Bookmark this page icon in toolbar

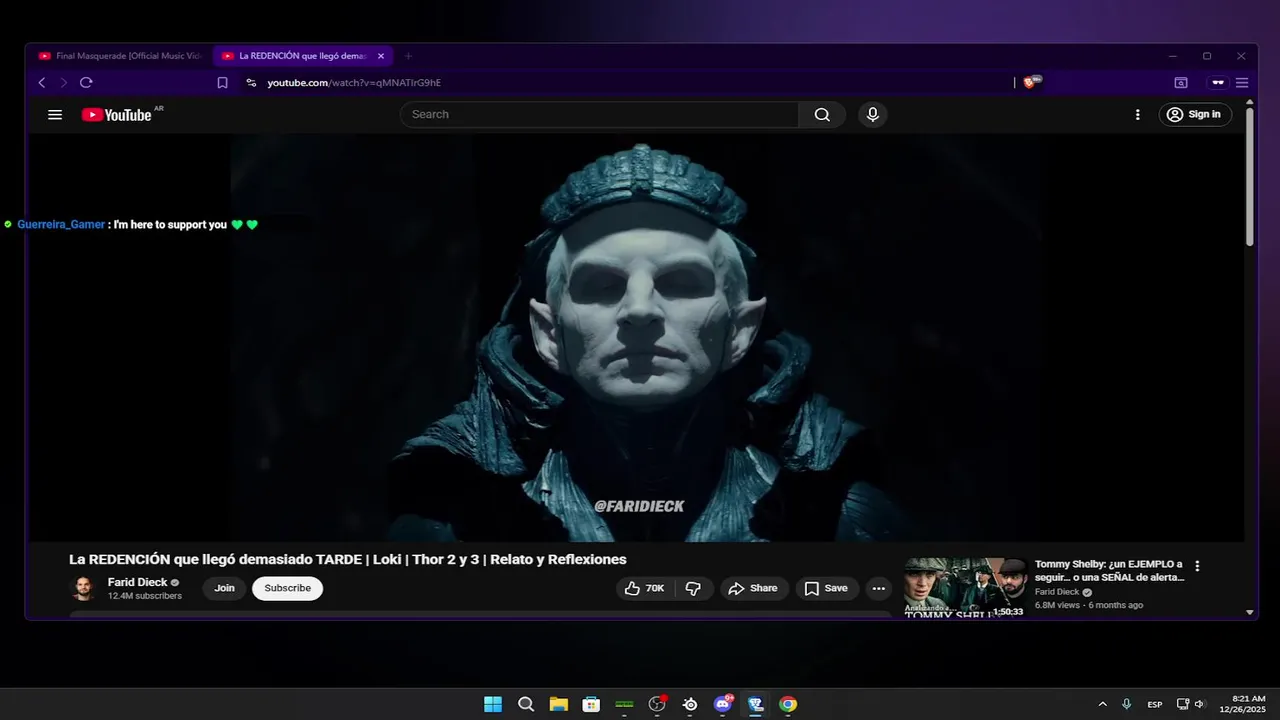[223, 83]
